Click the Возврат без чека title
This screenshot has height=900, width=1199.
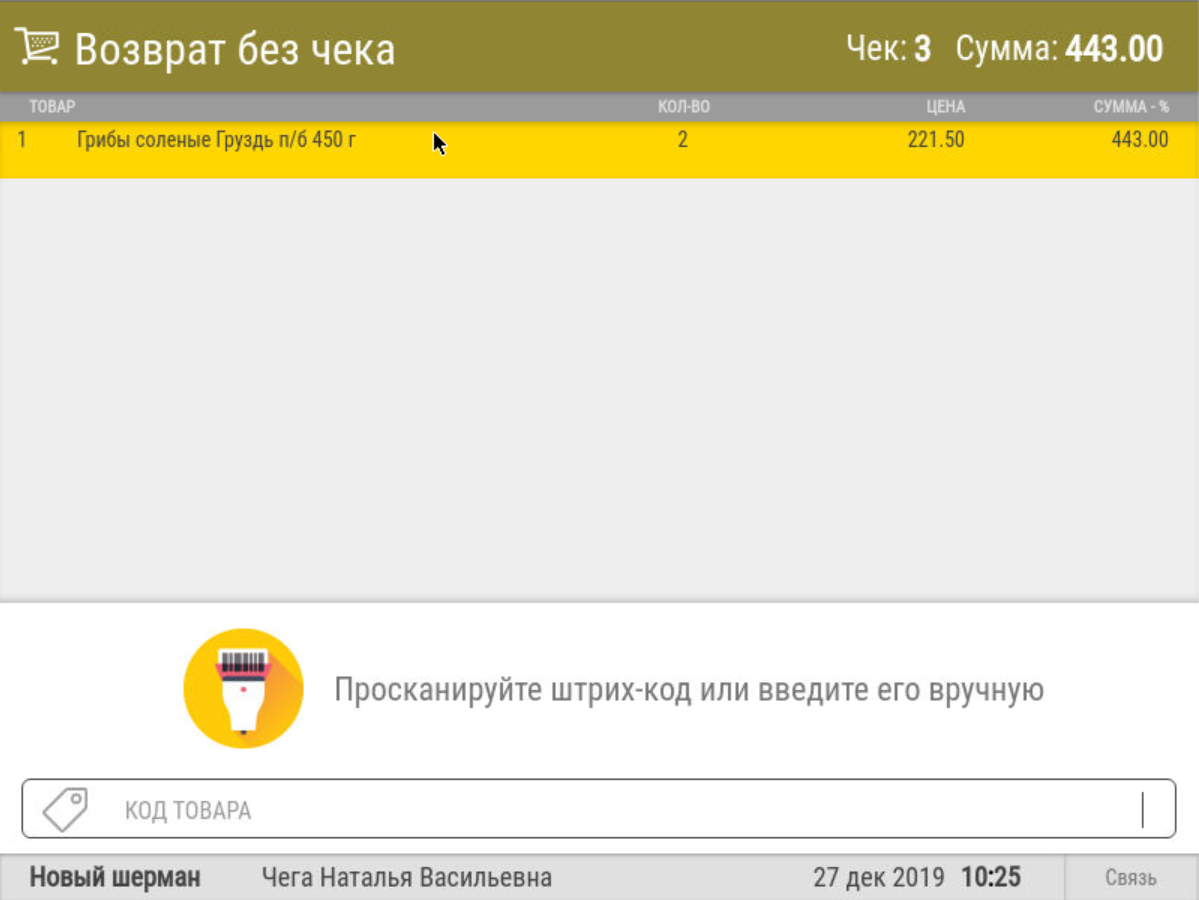(235, 49)
